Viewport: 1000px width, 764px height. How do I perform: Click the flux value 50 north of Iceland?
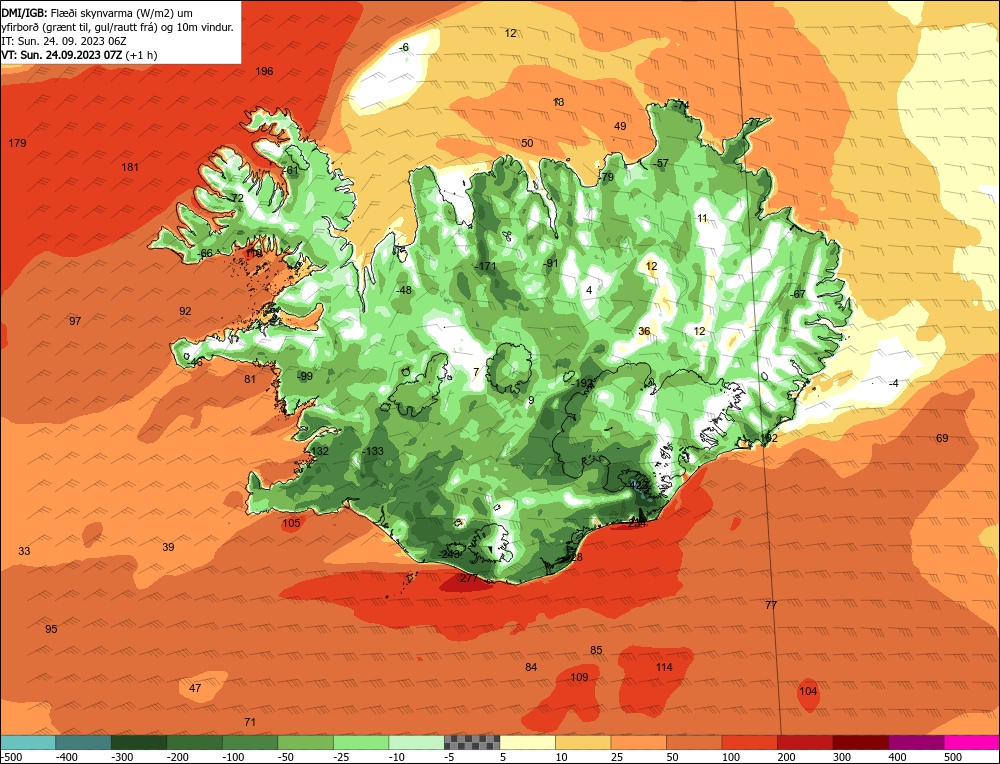tap(527, 143)
